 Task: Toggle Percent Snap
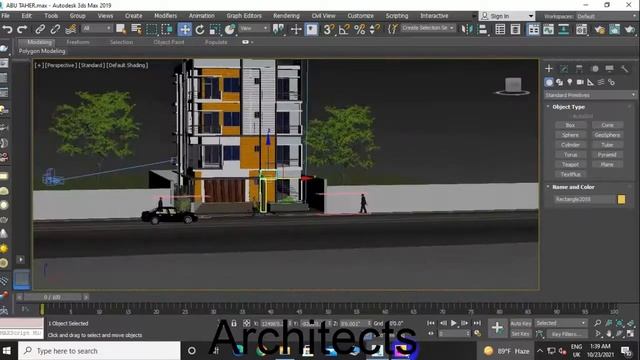pos(359,29)
